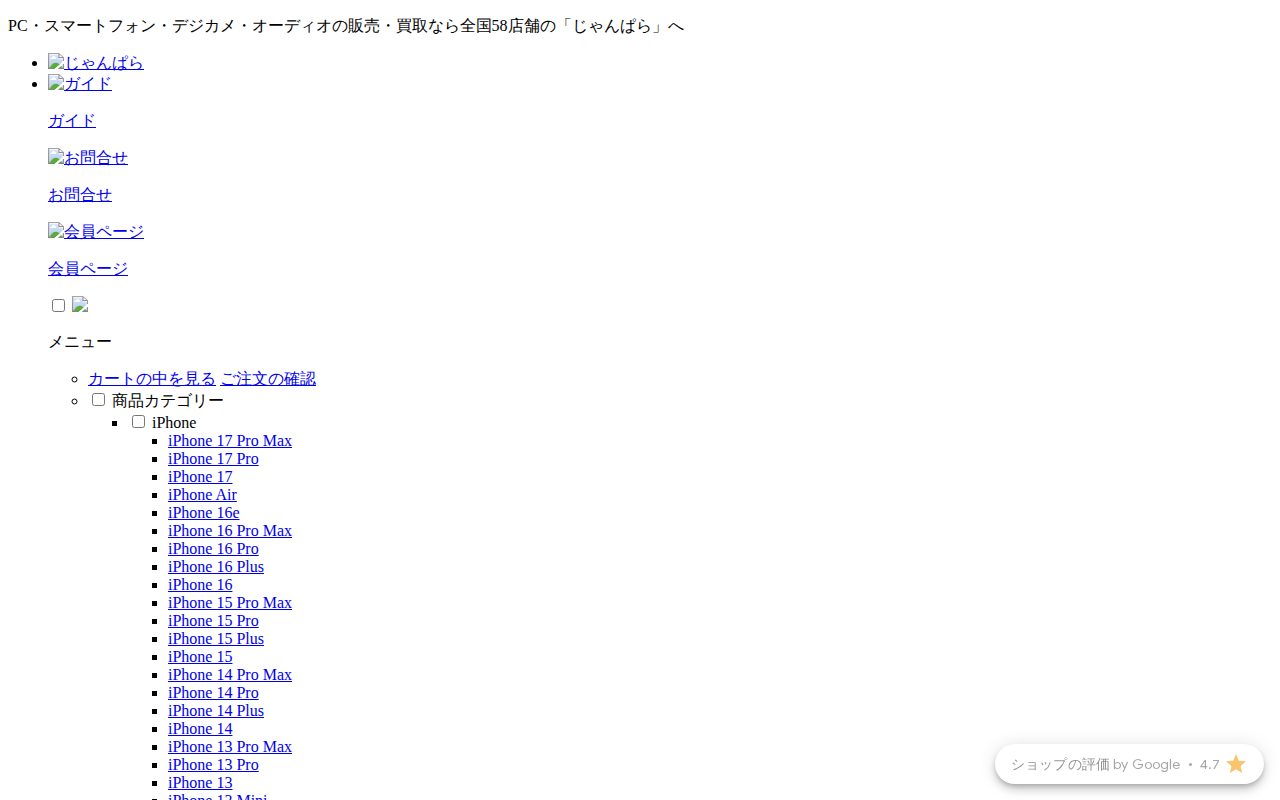The image size is (1280, 800).
Task: Click the menu image beside the first checkbox
Action: tap(80, 305)
